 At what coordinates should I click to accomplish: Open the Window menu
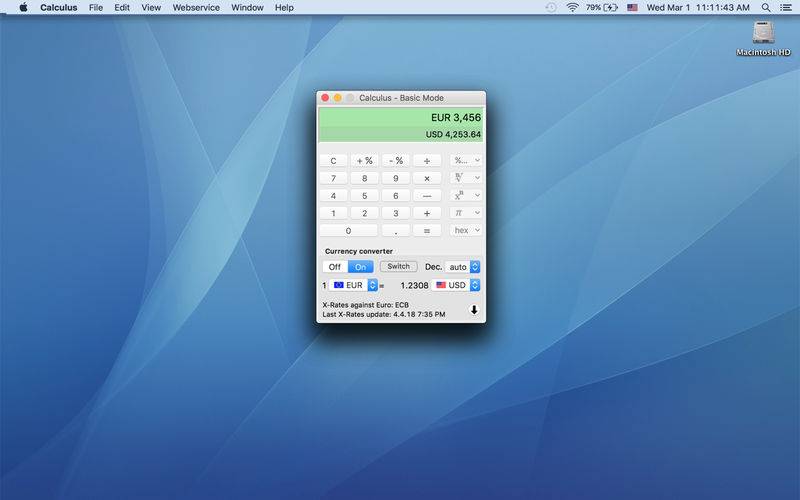(x=247, y=8)
